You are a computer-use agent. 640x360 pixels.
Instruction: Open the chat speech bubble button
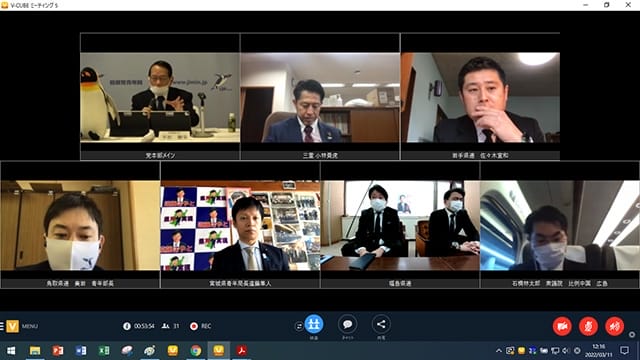pyautogui.click(x=348, y=324)
